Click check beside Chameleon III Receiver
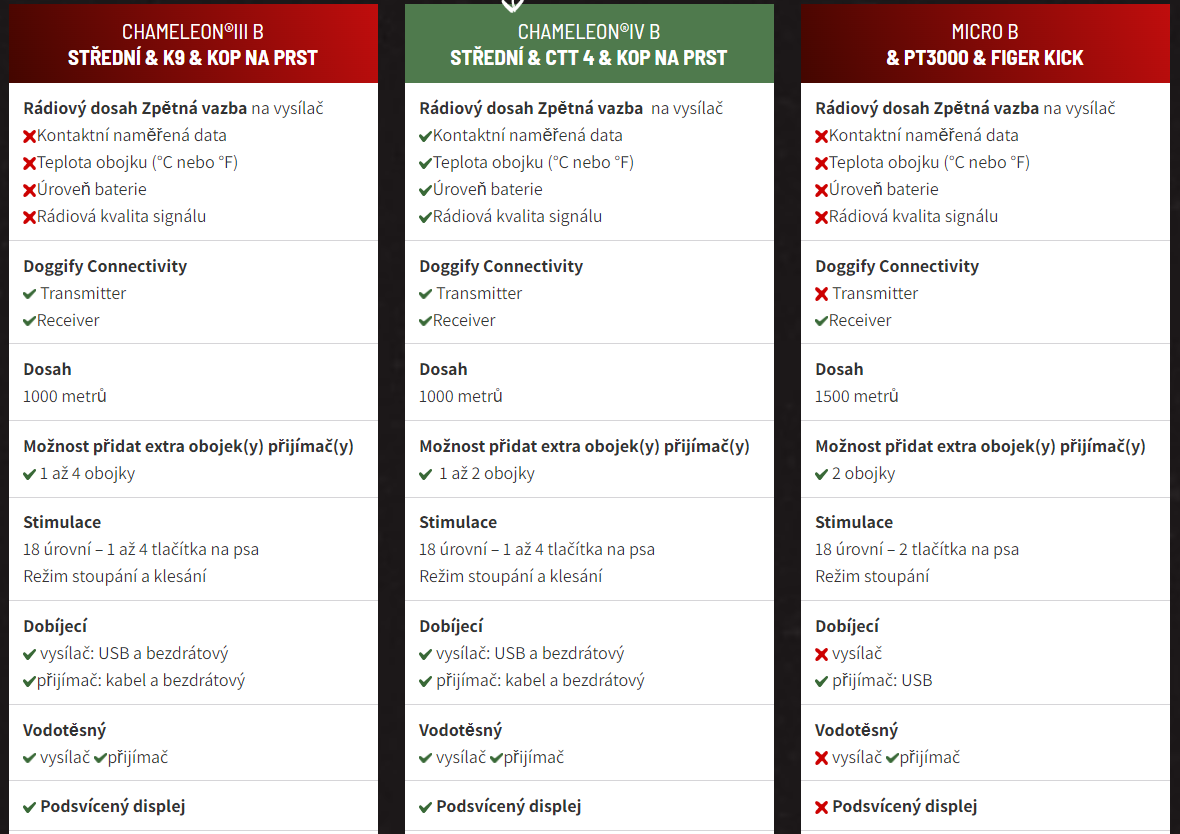Screen dimensions: 1180x834 pyautogui.click(x=29, y=321)
